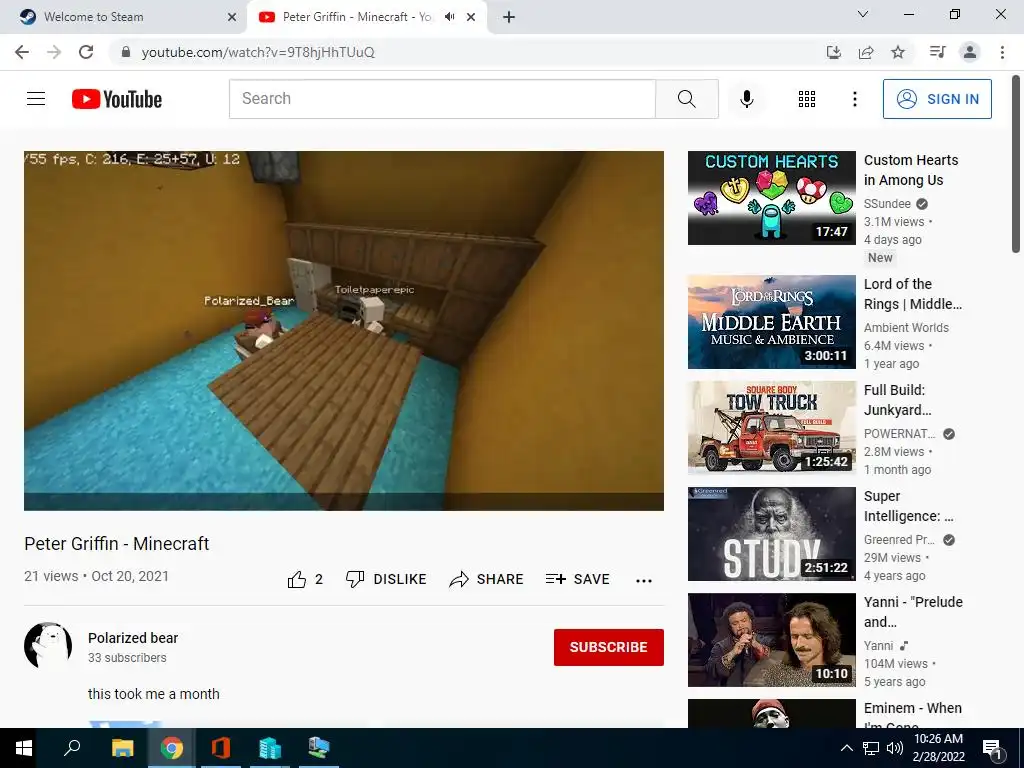The width and height of the screenshot is (1024, 768).
Task: Open the Ambient Worlds channel name
Action: click(906, 328)
